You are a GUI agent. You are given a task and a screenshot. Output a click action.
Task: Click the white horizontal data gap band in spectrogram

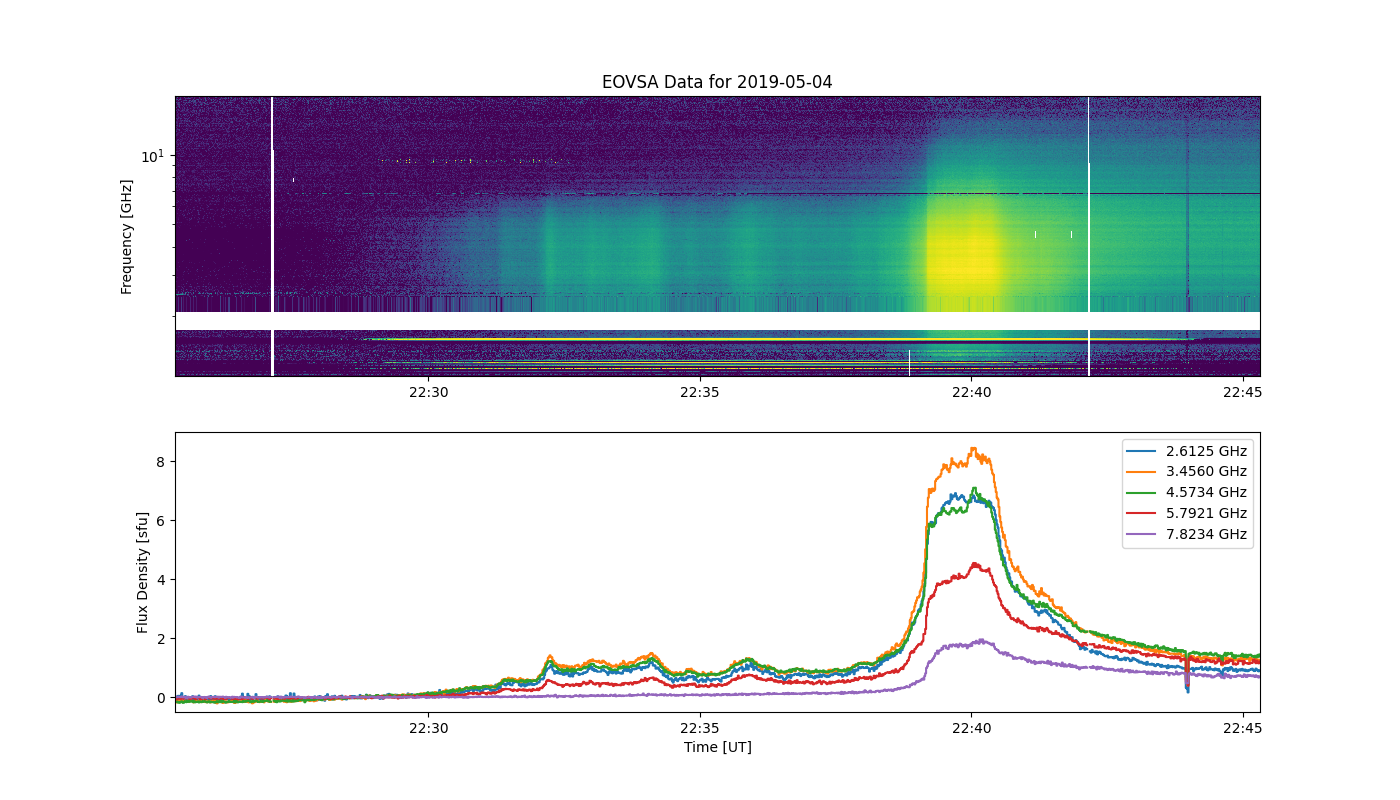click(x=717, y=321)
